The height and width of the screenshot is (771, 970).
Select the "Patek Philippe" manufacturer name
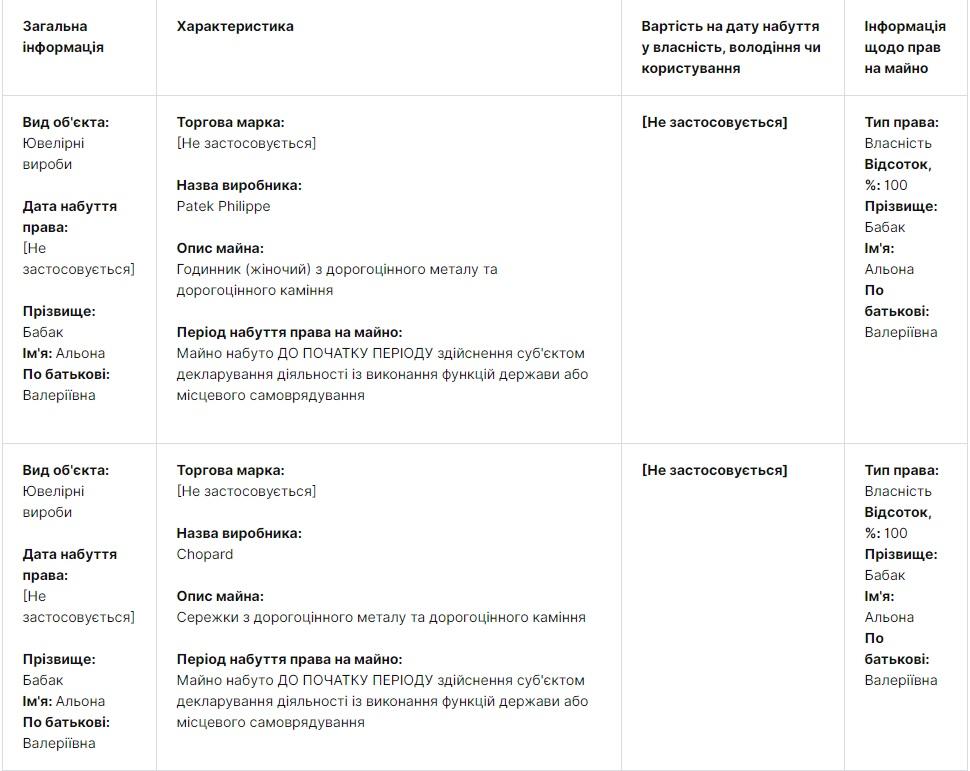tap(223, 206)
